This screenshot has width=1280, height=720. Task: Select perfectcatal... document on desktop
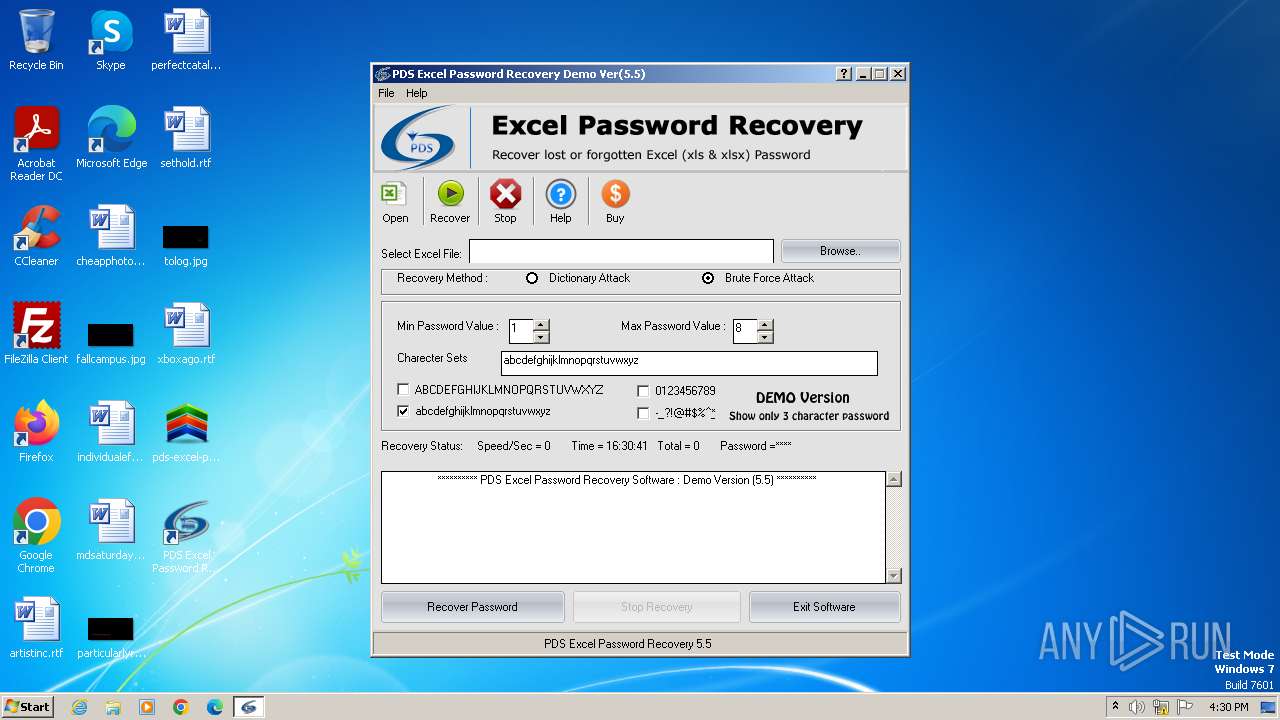186,40
